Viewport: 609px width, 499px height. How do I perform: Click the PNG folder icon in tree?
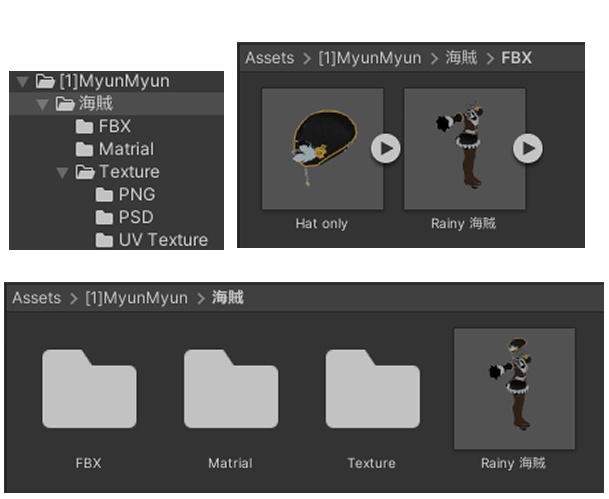tap(104, 195)
